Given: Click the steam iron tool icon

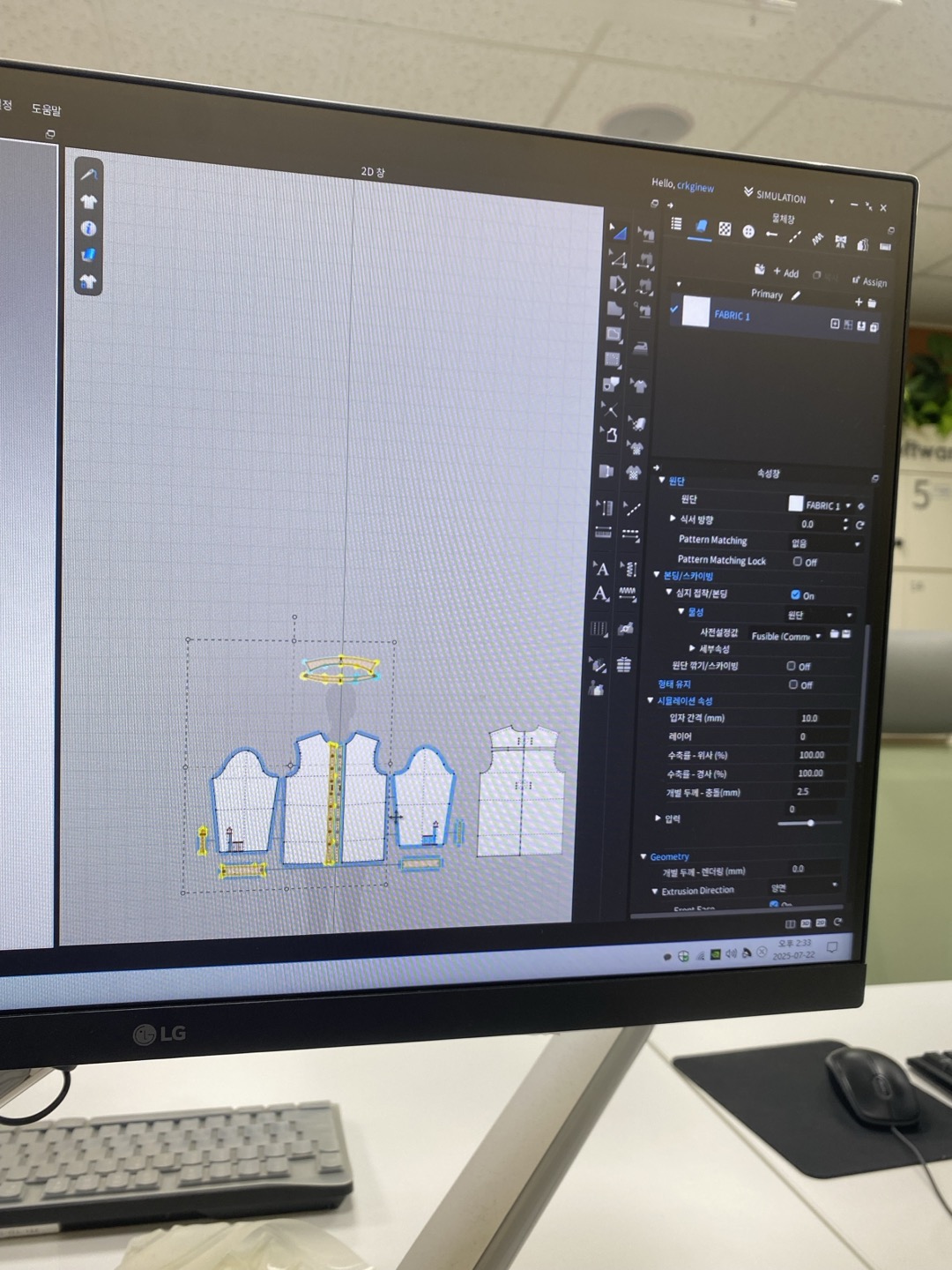Looking at the screenshot, I should 641,347.
